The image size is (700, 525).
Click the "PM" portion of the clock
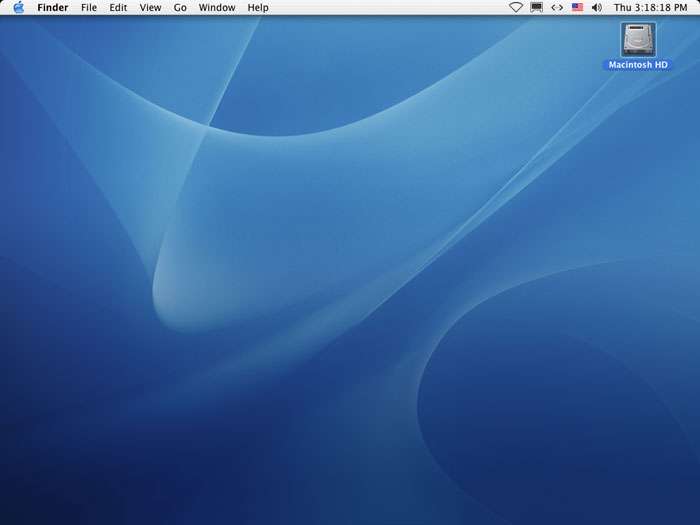click(680, 7)
